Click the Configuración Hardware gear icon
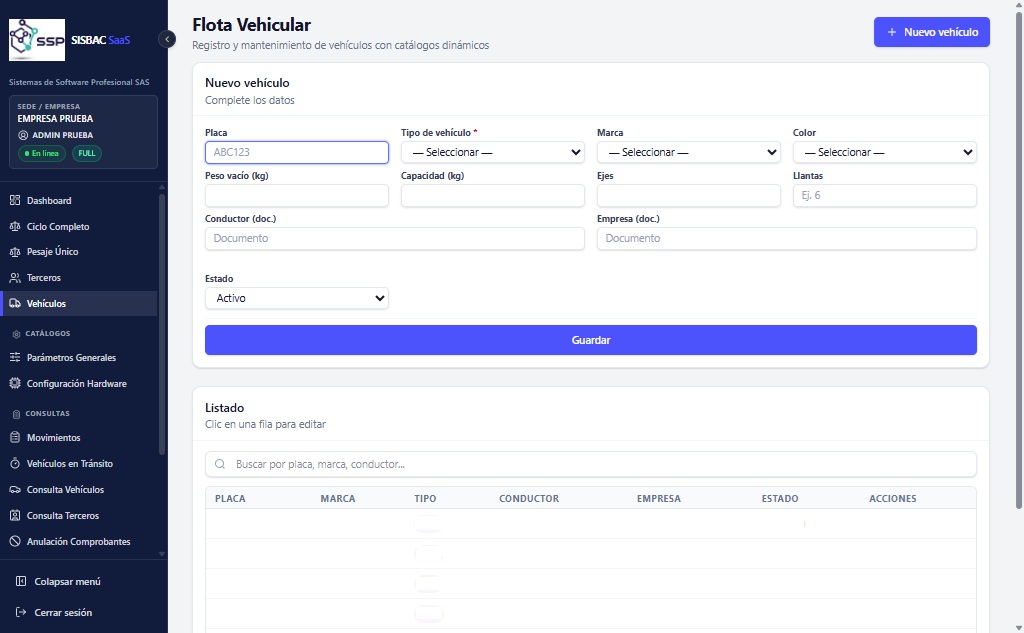 15,383
